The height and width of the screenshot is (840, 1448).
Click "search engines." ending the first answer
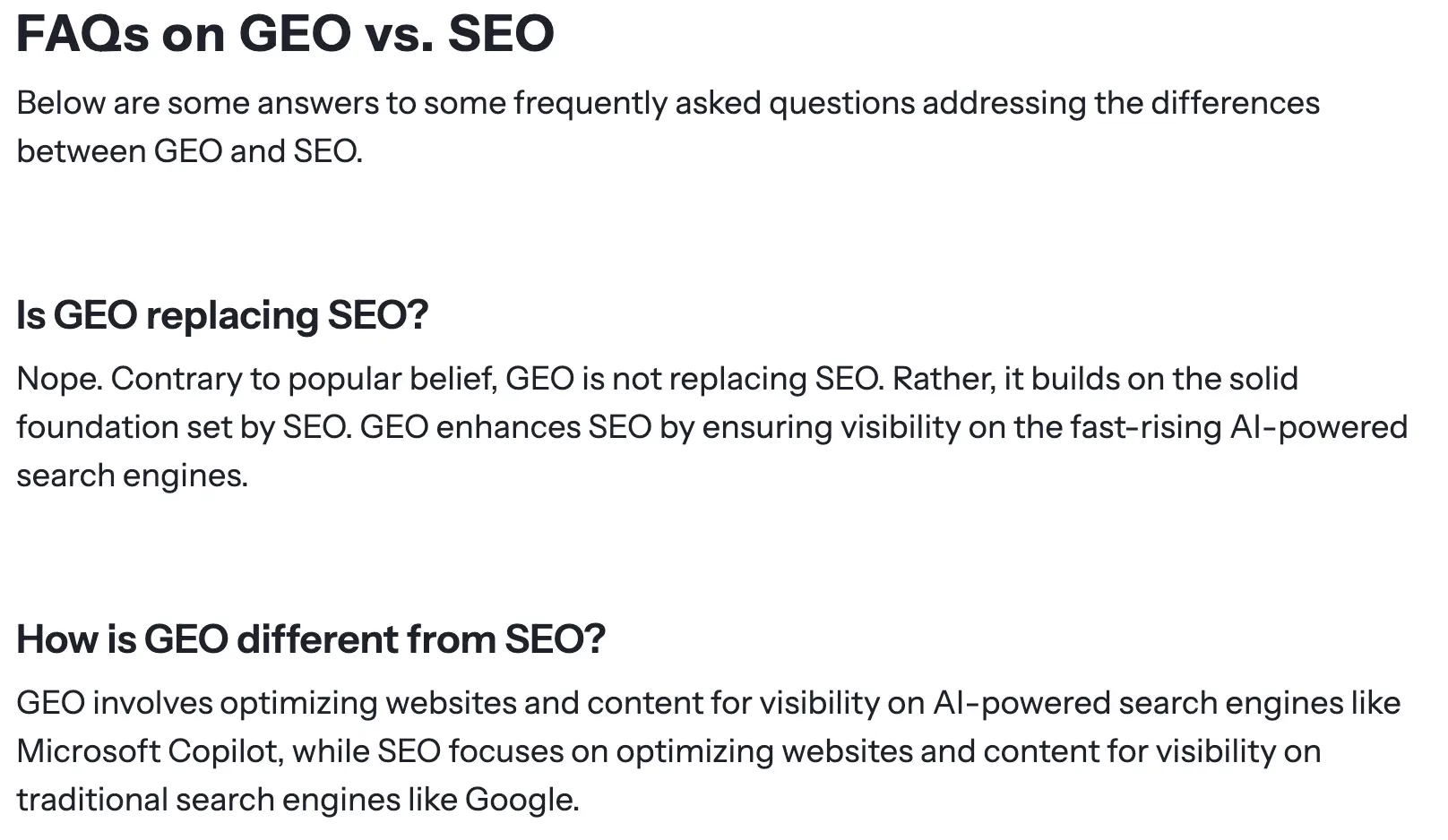click(x=132, y=476)
